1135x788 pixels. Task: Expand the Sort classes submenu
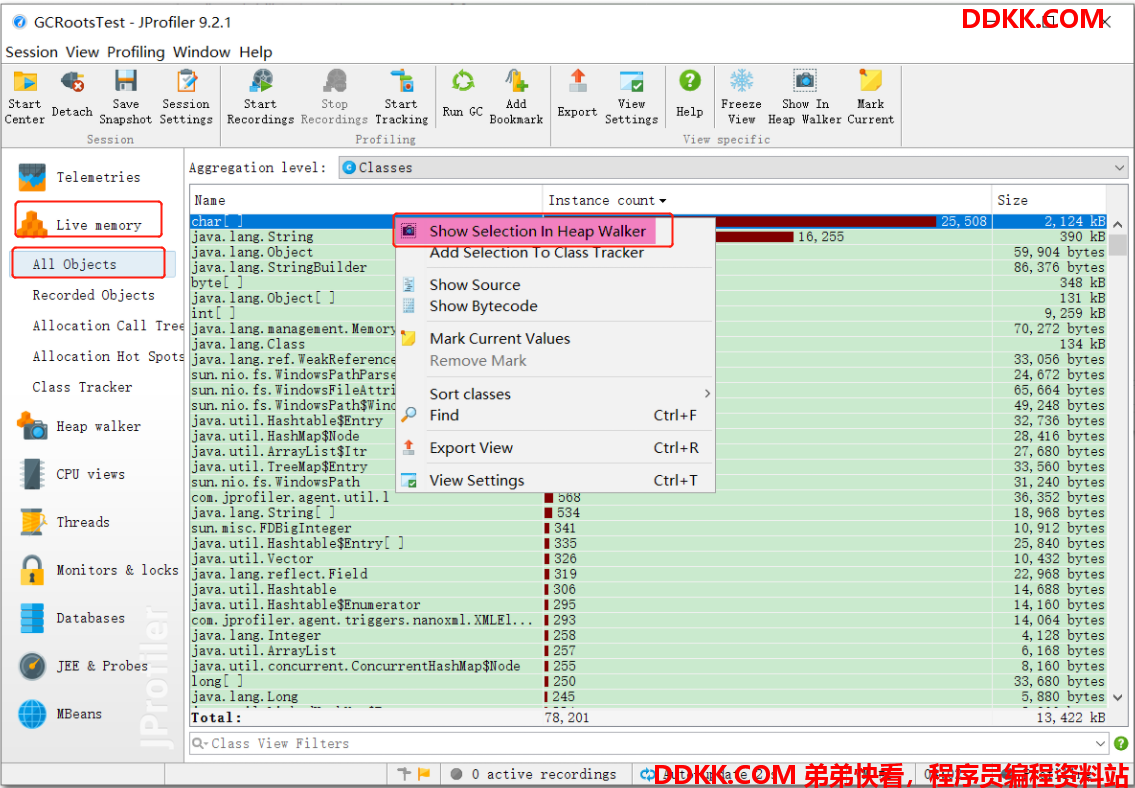tap(555, 394)
